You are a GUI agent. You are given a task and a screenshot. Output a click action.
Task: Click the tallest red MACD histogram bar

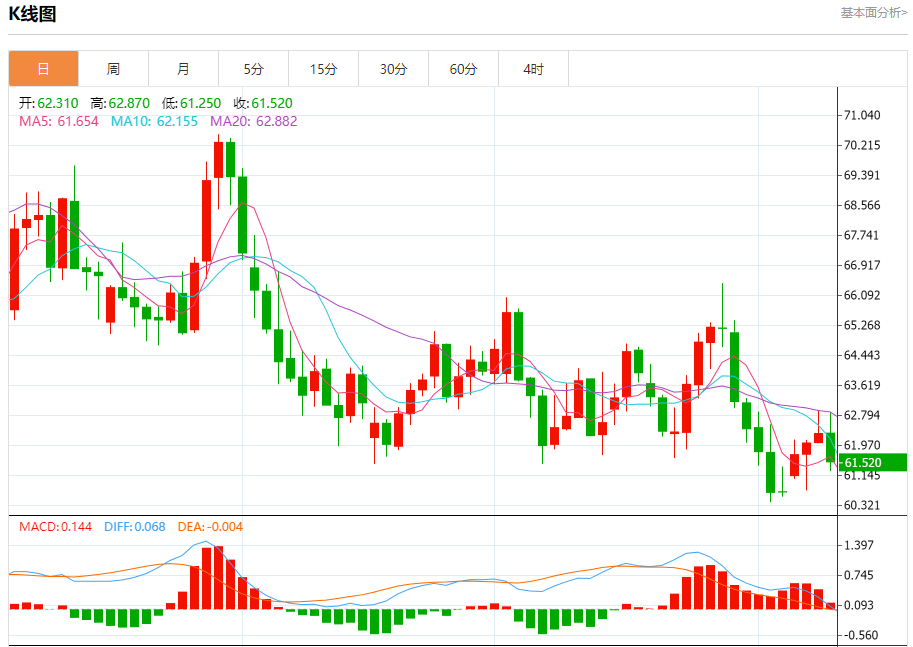tap(218, 577)
